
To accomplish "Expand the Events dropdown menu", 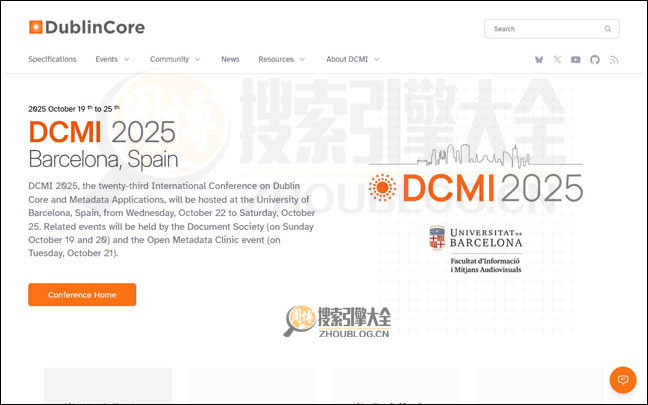I will point(112,59).
